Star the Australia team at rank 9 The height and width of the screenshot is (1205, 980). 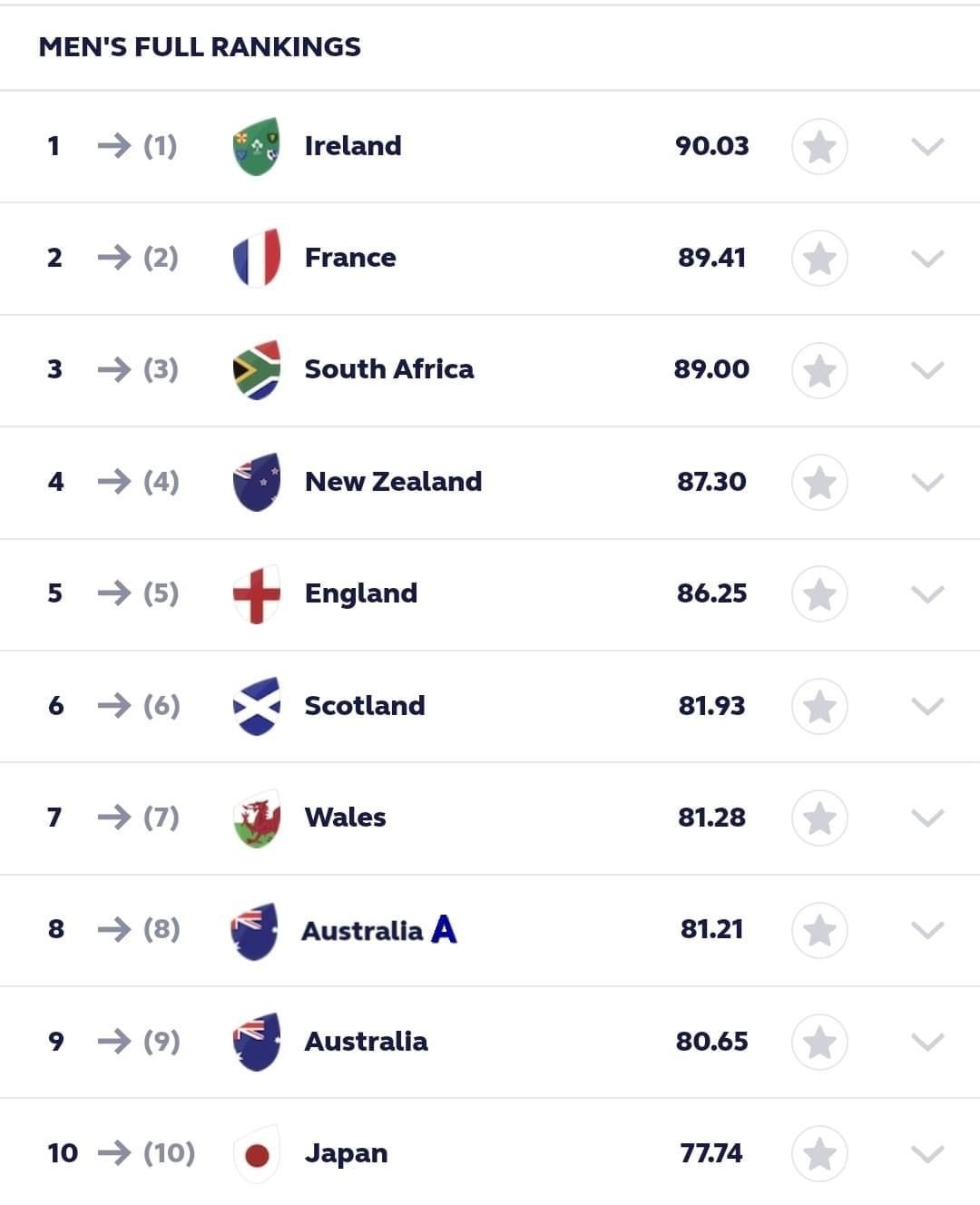pyautogui.click(x=819, y=1043)
